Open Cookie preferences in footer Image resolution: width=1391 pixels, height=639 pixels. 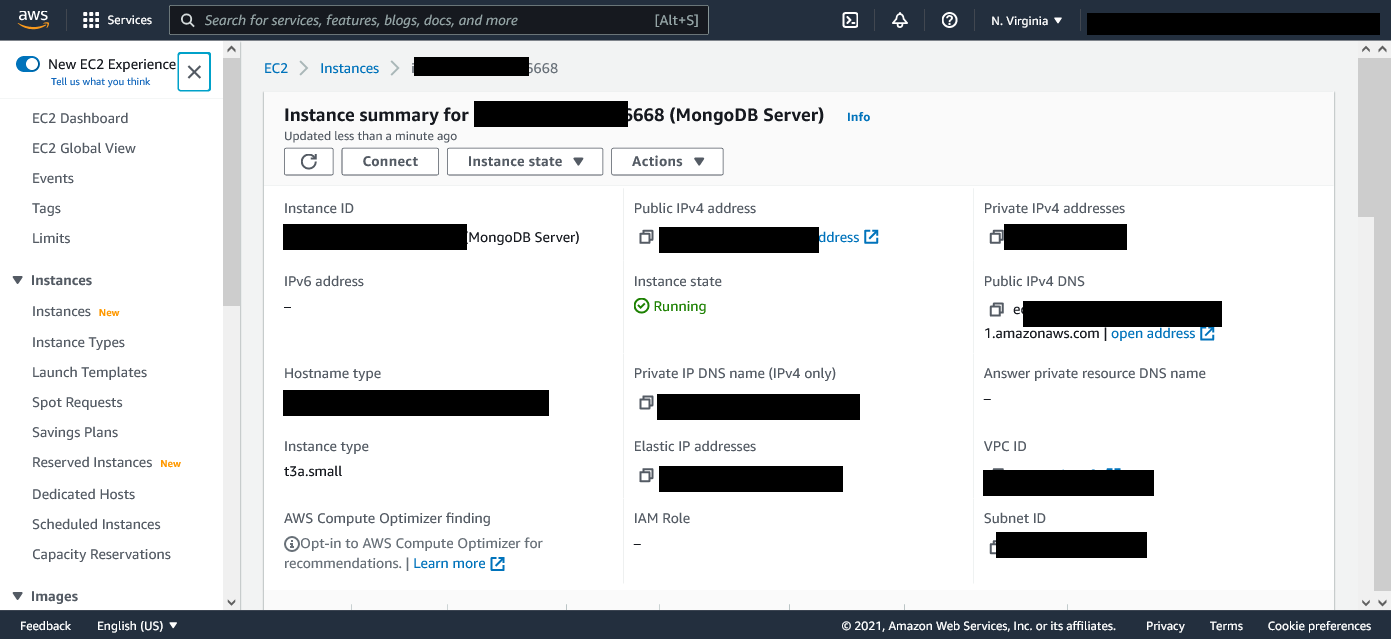click(x=1319, y=626)
